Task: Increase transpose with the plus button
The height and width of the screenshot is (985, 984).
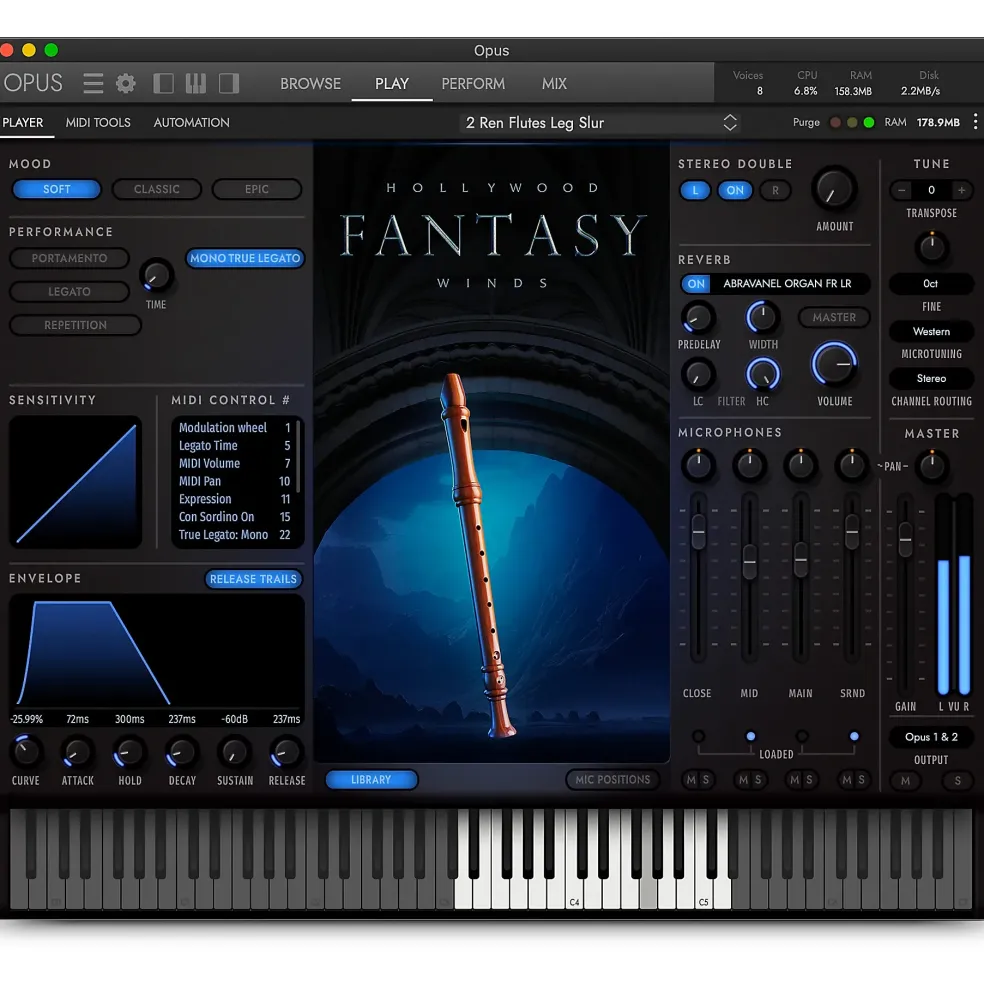Action: 961,190
